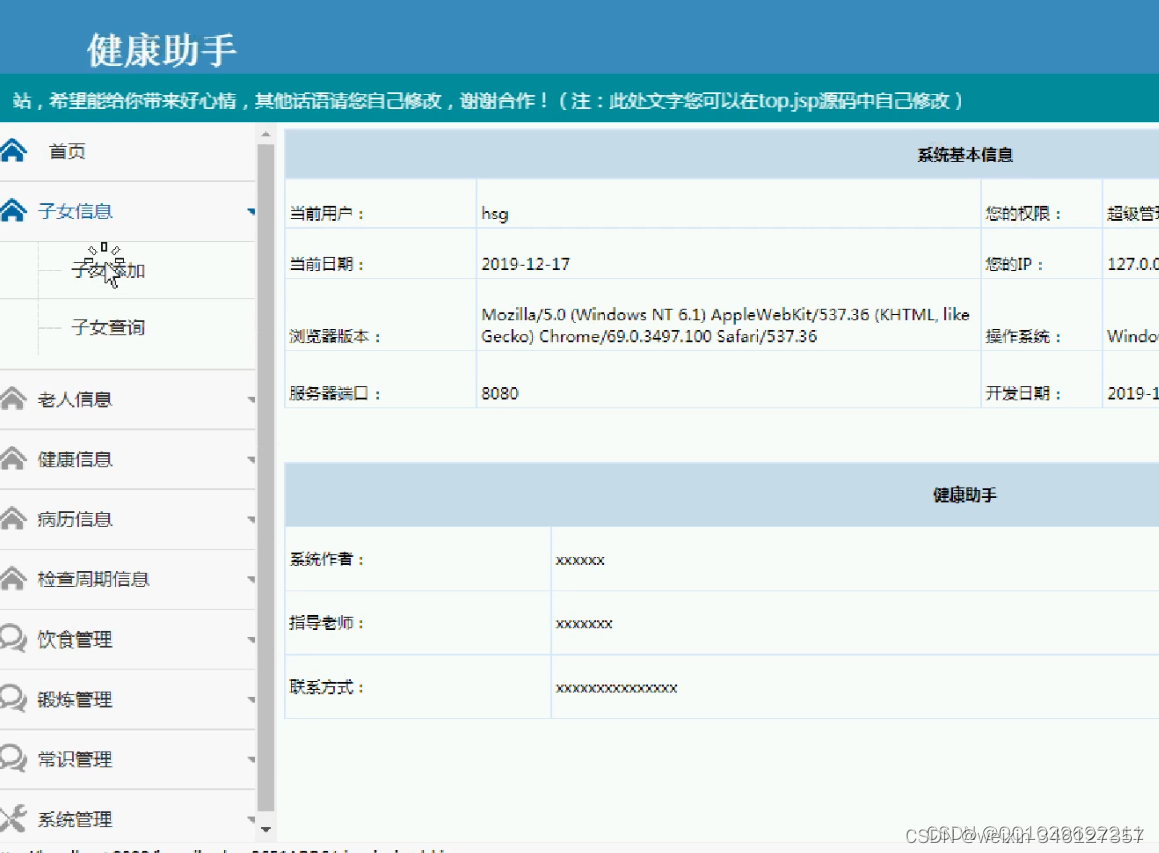Expand the 锻炼管理 menu
Viewport: 1159px width, 853px height.
250,698
